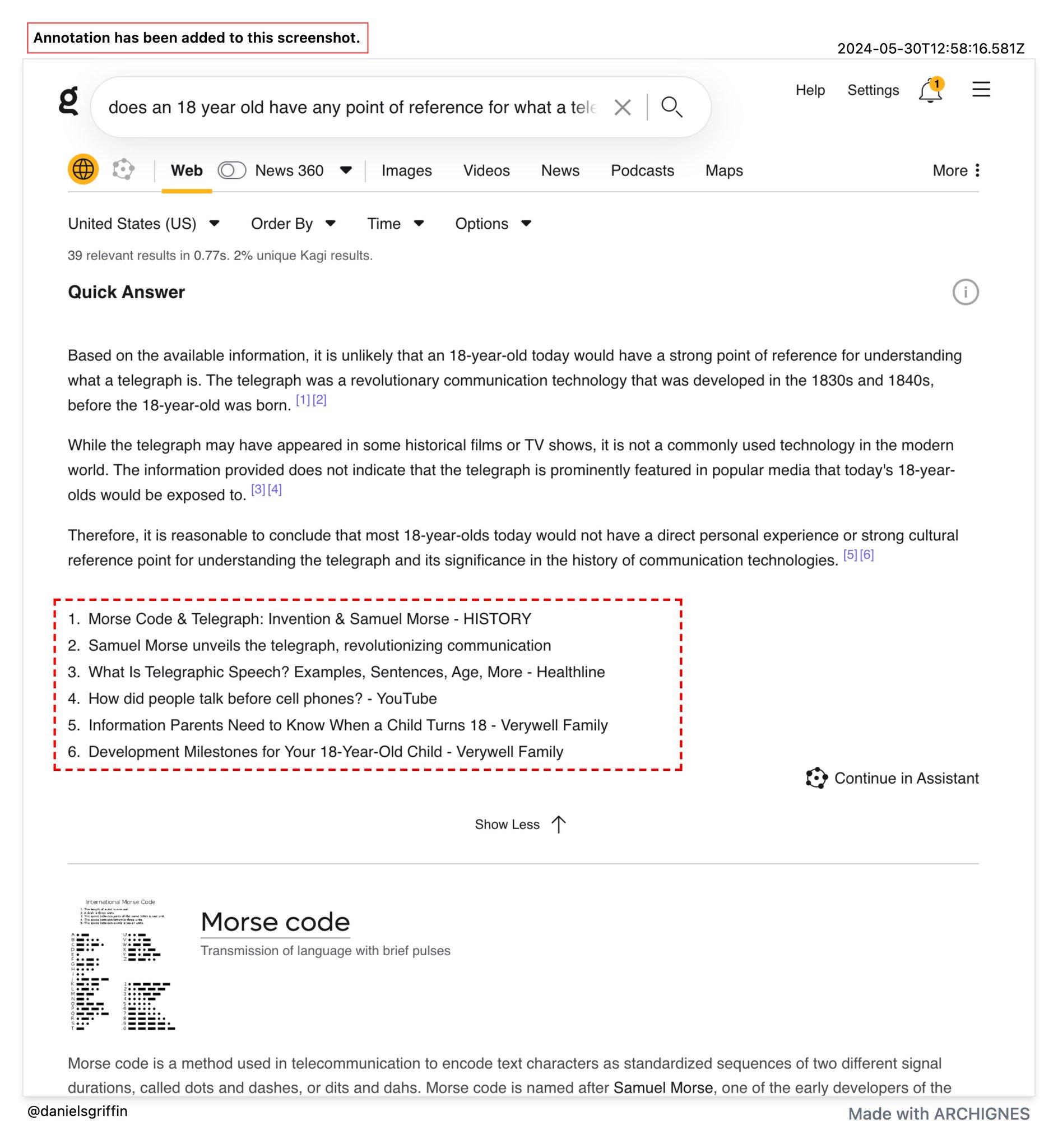Click citation [1] in the first paragraph
Viewport: 1058px width, 1148px height.
point(303,400)
